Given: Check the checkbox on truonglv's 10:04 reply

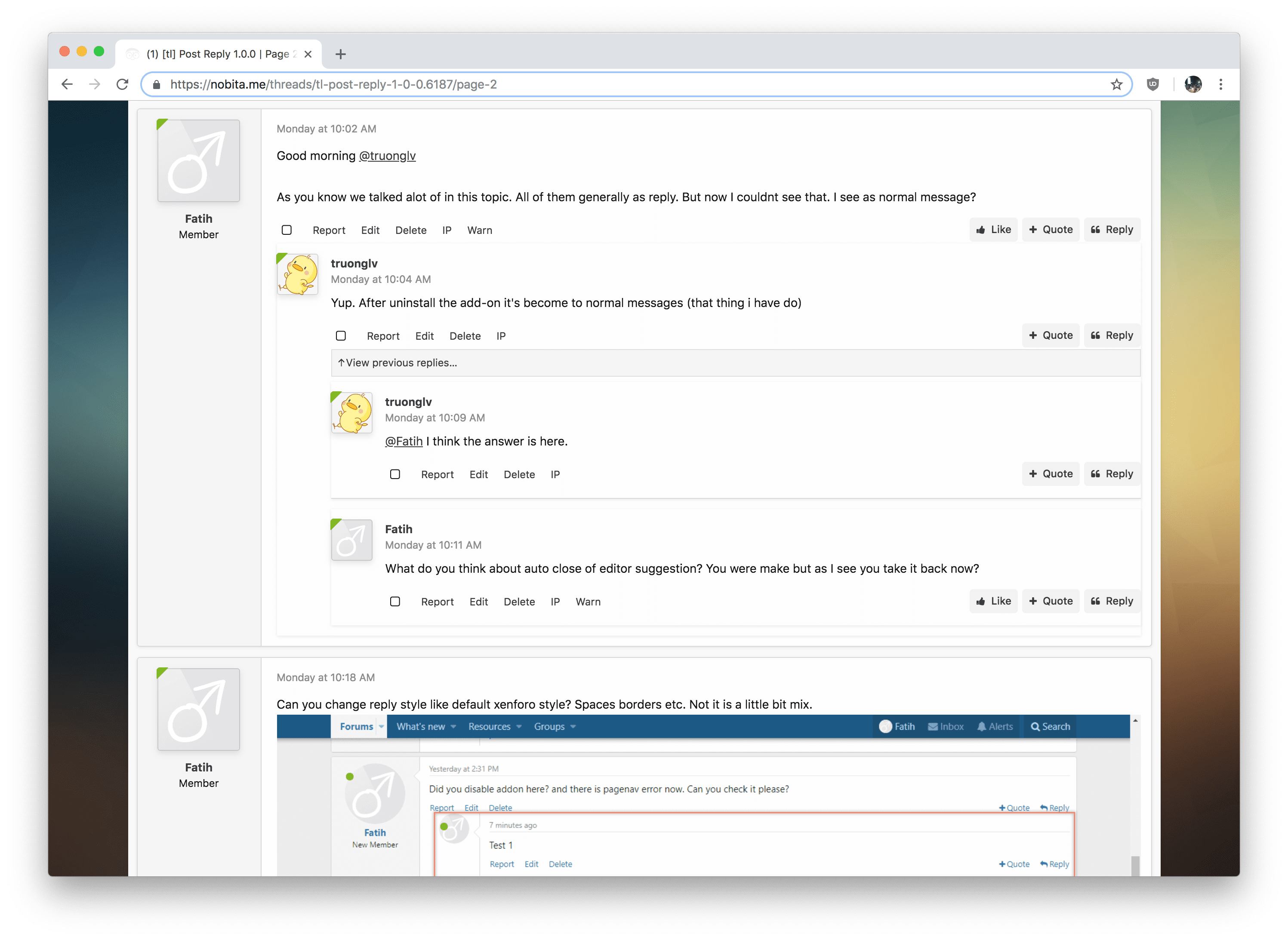Looking at the screenshot, I should pyautogui.click(x=341, y=336).
